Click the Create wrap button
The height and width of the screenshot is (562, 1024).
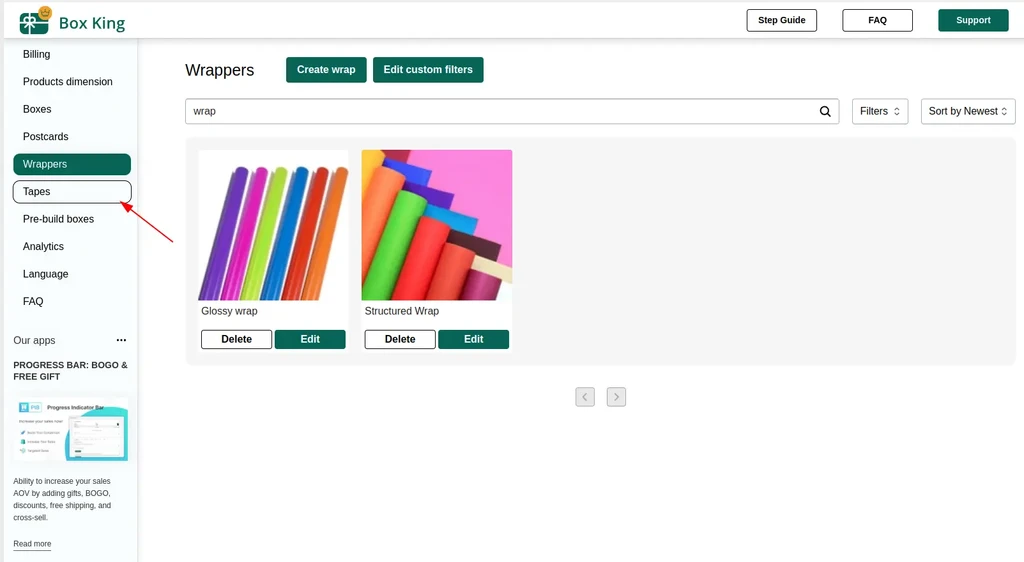tap(326, 70)
